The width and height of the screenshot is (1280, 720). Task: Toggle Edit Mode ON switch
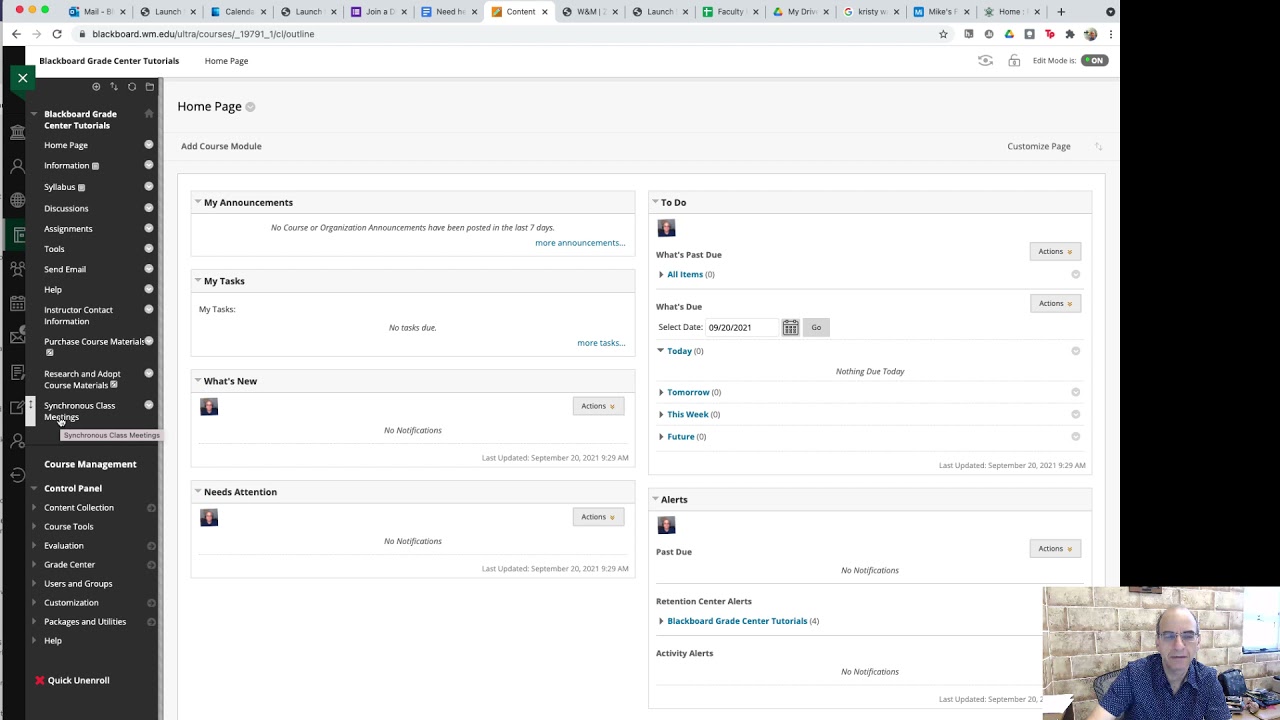coord(1094,61)
